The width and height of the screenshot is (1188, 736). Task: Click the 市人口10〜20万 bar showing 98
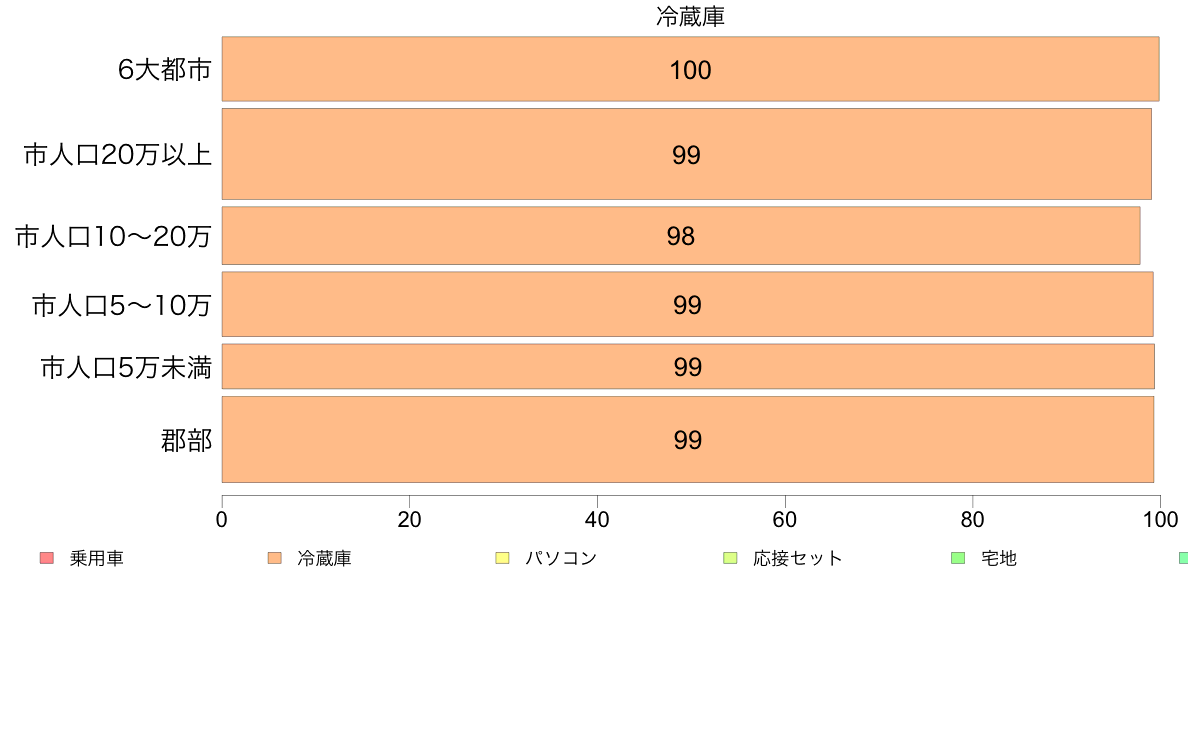[x=681, y=236]
